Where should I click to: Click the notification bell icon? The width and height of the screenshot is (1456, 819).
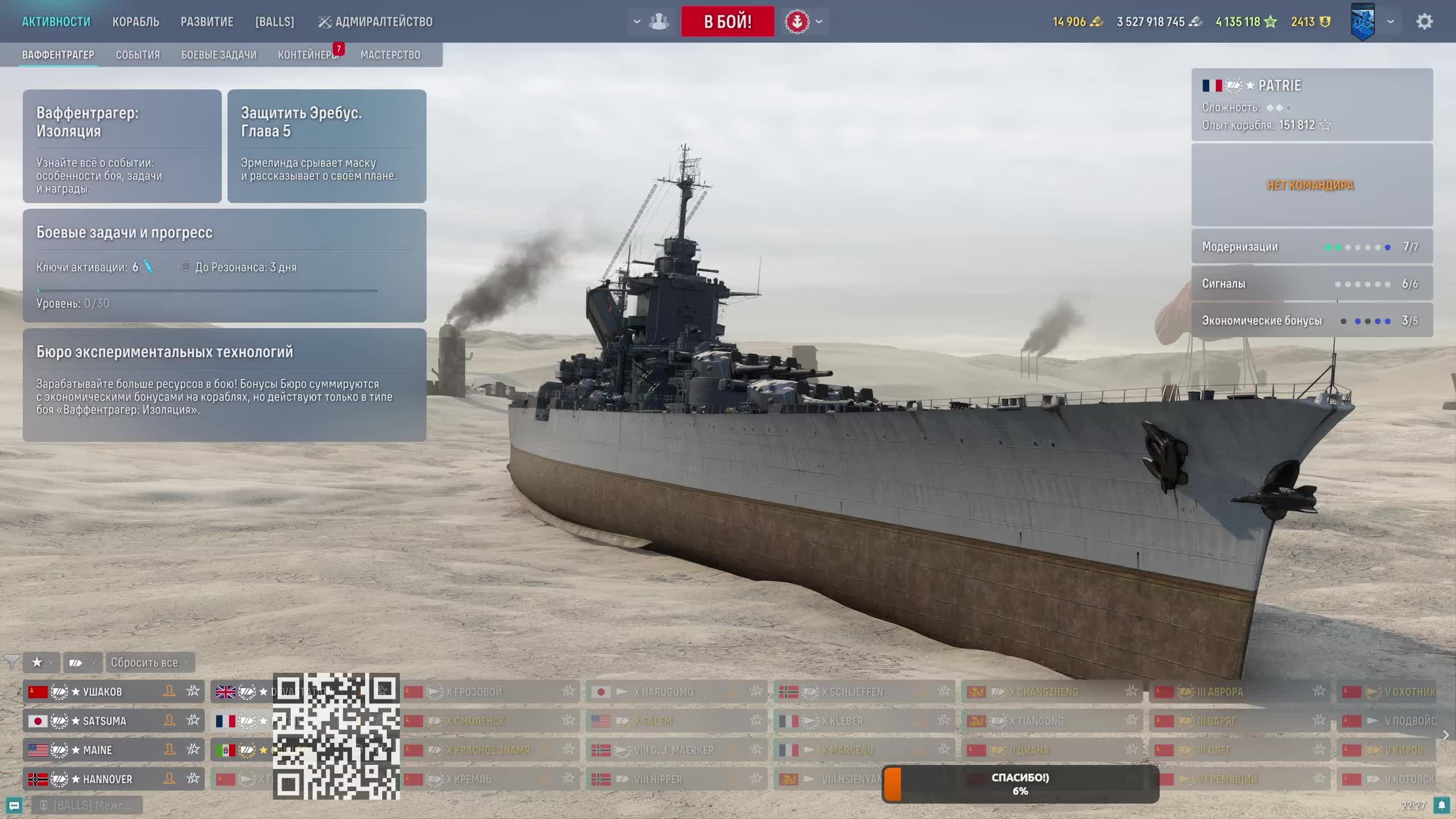1441,805
